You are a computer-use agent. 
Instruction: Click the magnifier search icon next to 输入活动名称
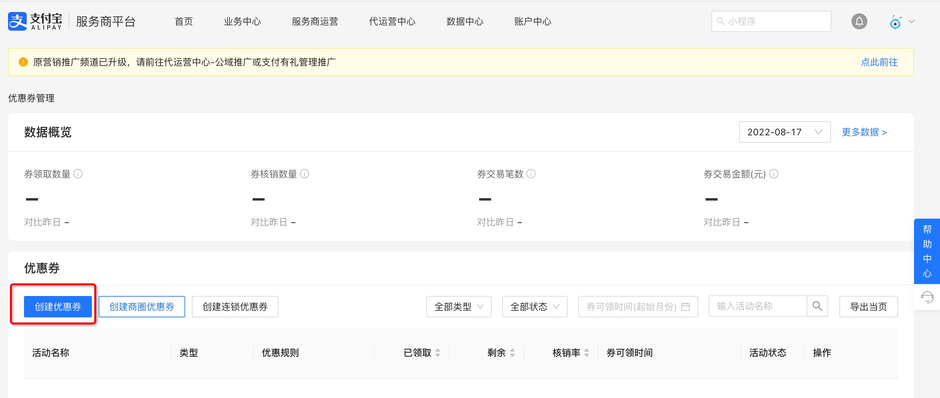click(x=817, y=306)
